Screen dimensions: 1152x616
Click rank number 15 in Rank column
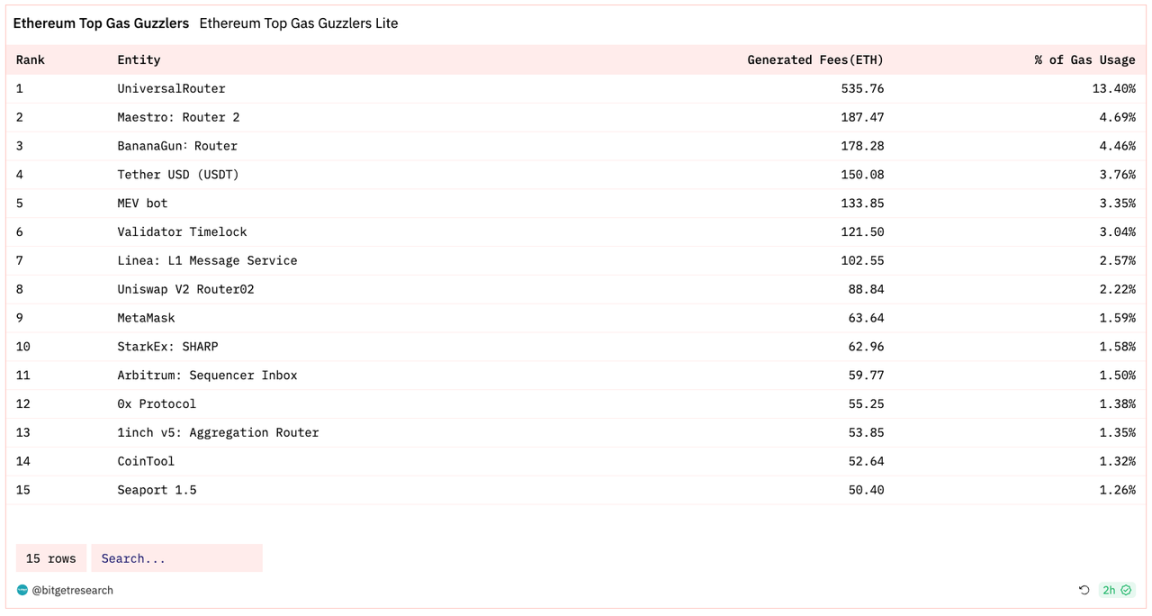tap(23, 490)
